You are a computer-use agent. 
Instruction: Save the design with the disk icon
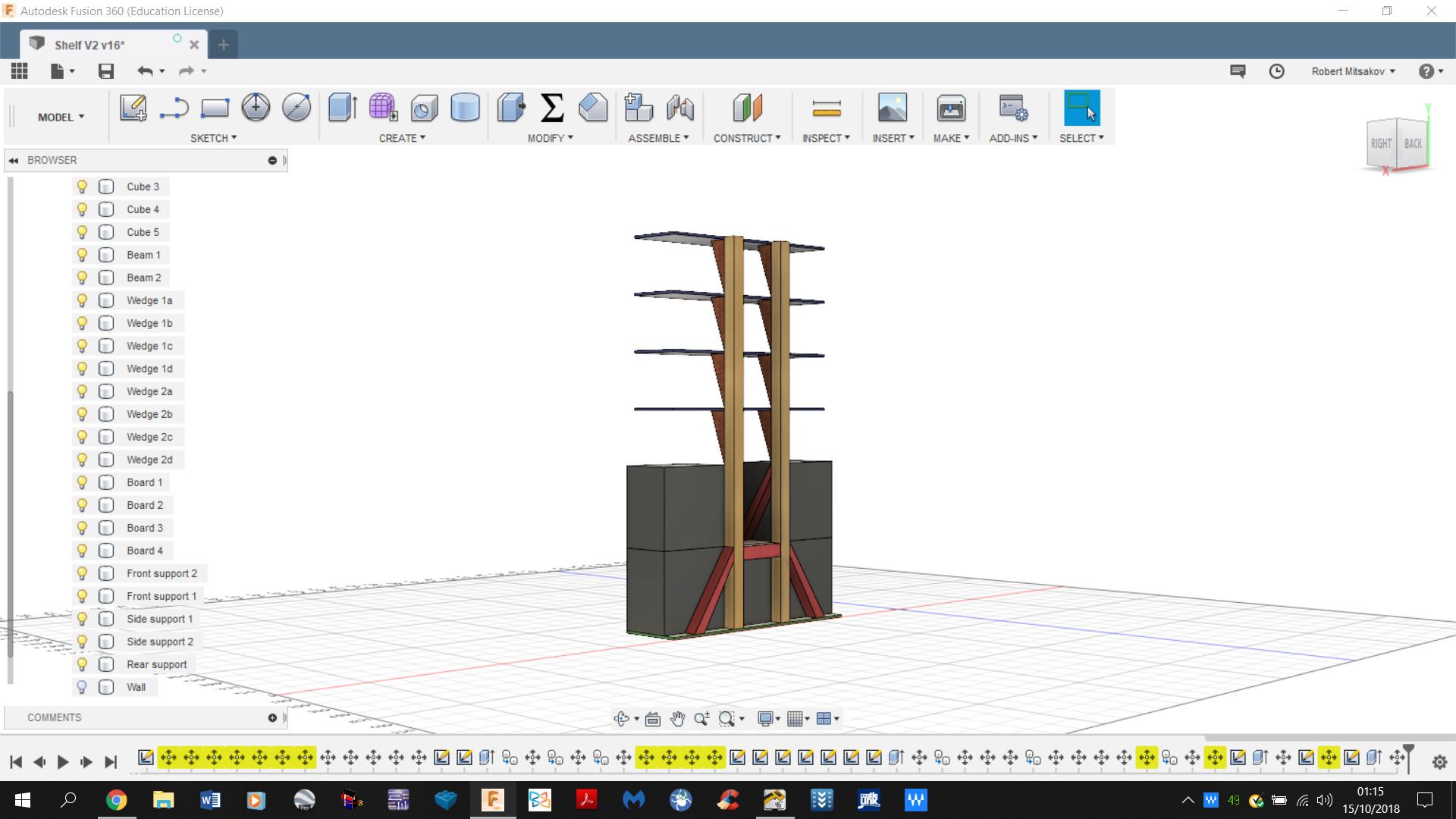[106, 71]
